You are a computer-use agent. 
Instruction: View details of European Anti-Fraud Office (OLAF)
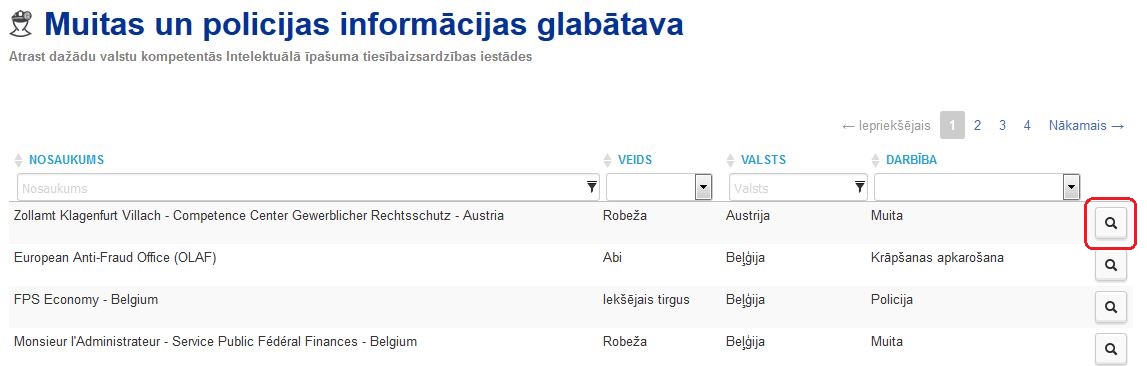coord(1110,265)
